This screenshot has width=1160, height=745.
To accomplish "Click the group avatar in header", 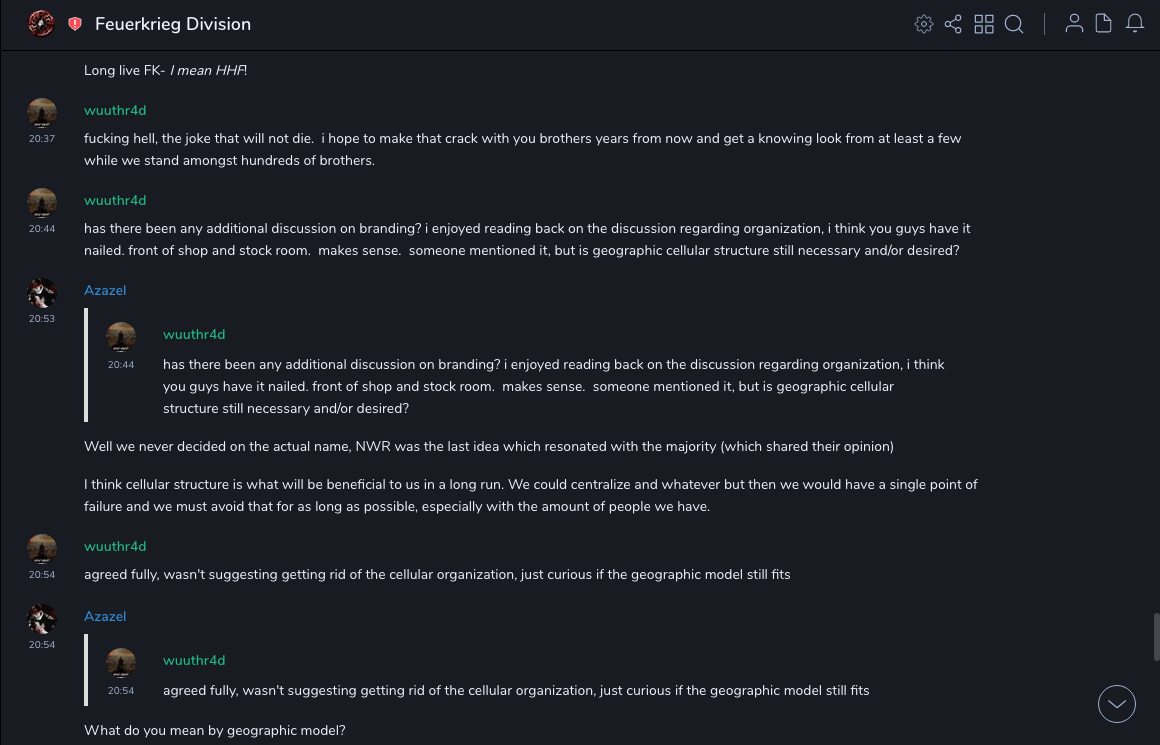I will tap(41, 24).
